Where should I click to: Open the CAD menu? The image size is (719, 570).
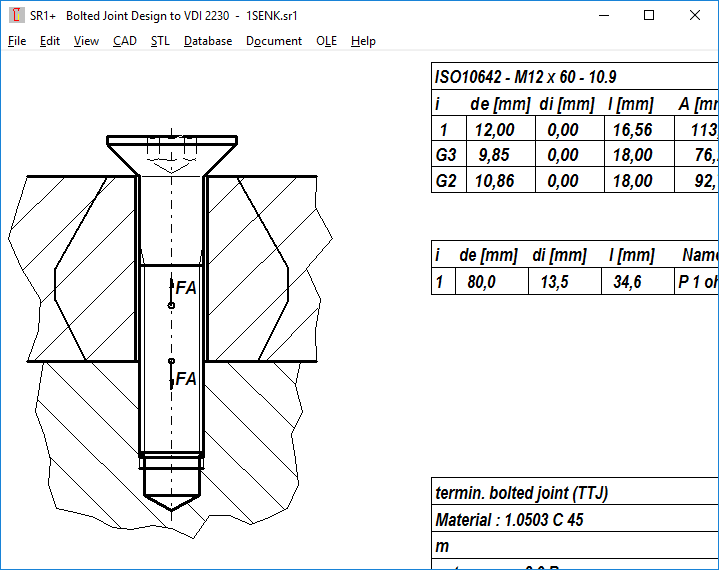point(125,41)
